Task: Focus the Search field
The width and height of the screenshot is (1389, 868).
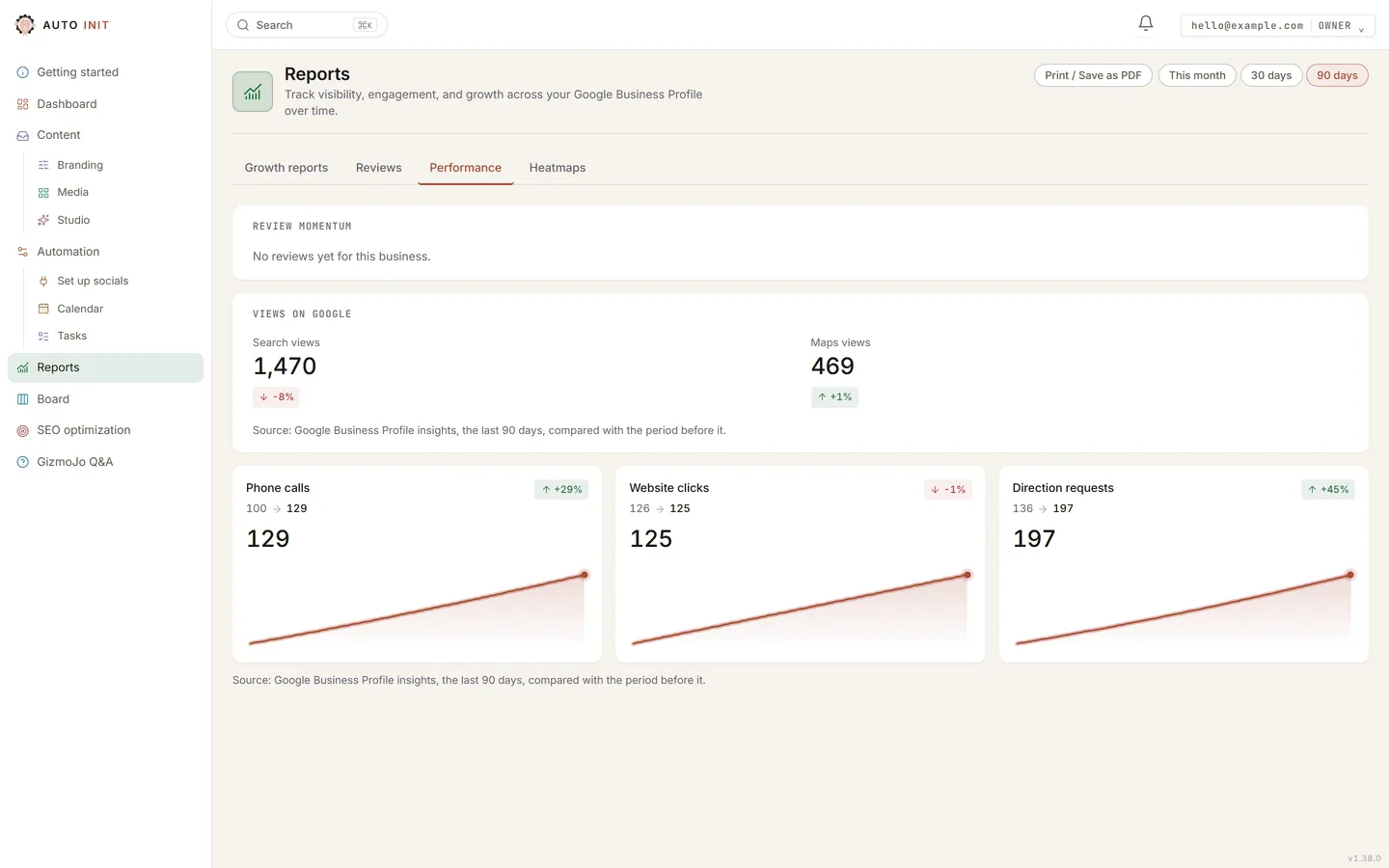Action: pos(307,25)
